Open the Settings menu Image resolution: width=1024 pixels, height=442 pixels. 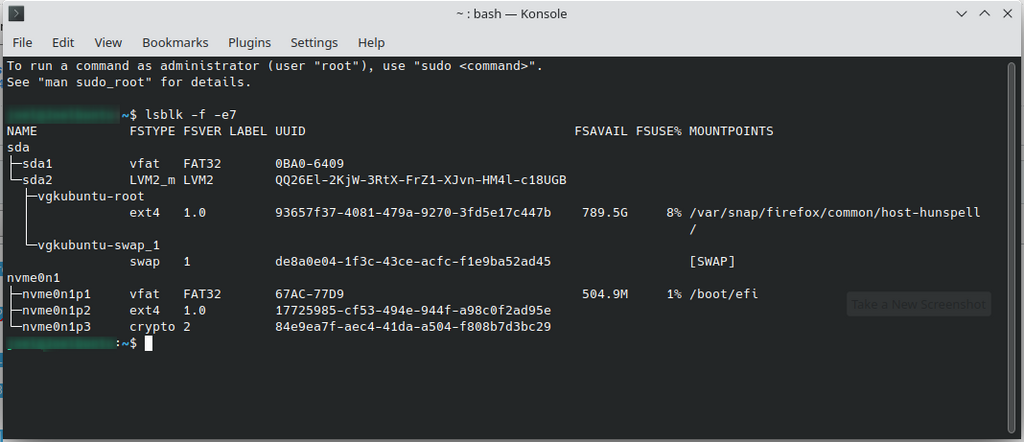[314, 42]
